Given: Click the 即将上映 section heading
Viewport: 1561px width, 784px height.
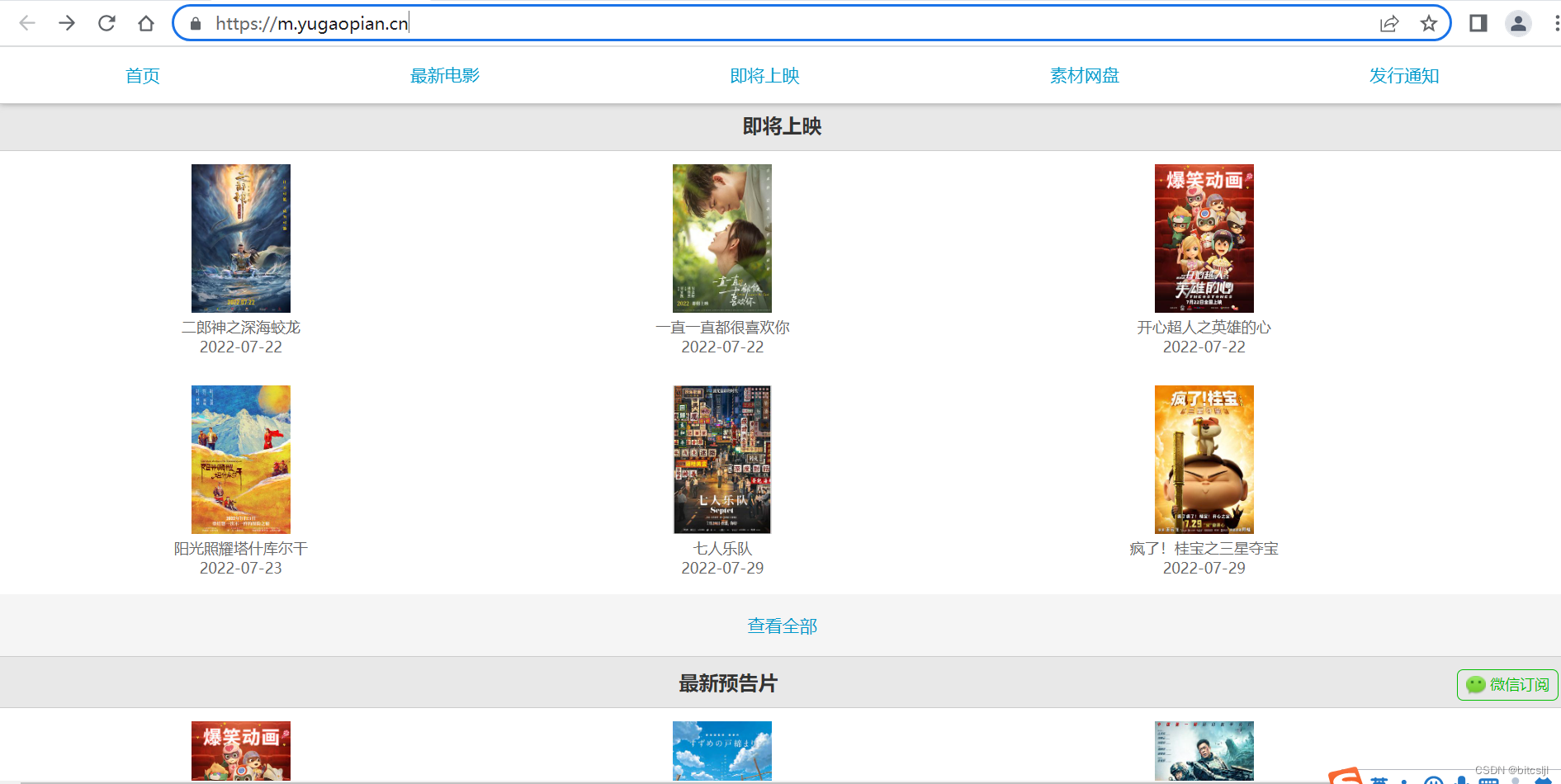Looking at the screenshot, I should [x=783, y=126].
